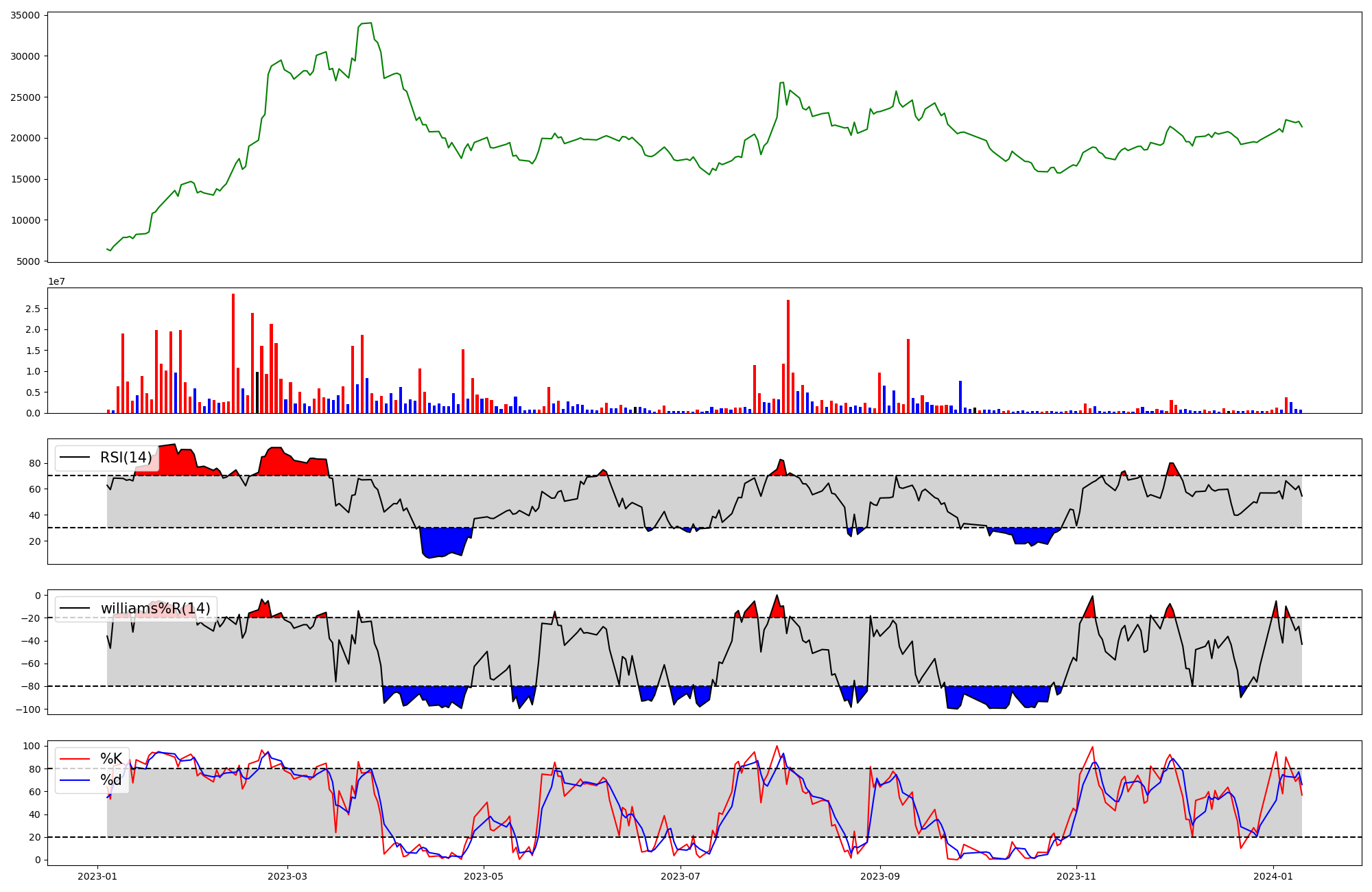Click the single black bar in volume chart
This screenshot has width=1372, height=892.
click(x=257, y=392)
